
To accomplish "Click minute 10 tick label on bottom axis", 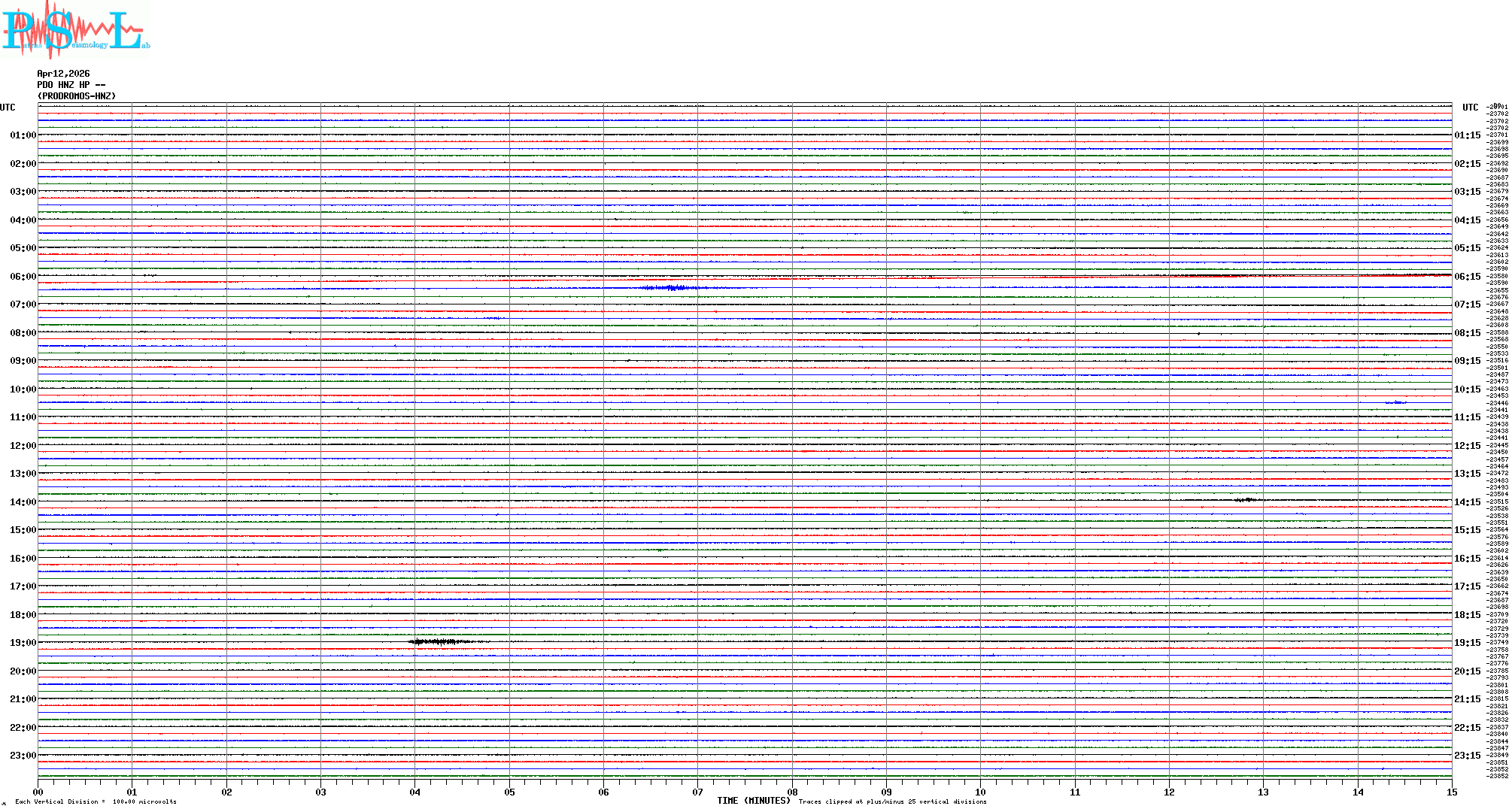I will tap(980, 792).
